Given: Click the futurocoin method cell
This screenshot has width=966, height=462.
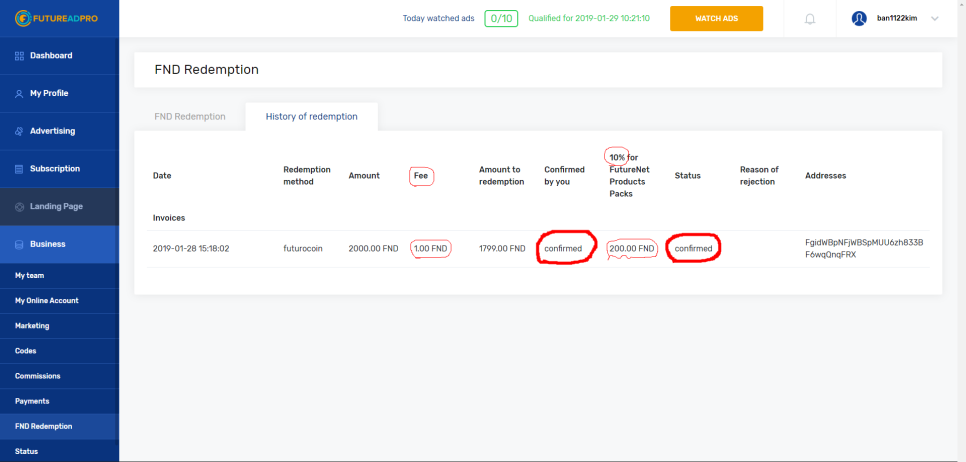Looking at the screenshot, I should 303,249.
